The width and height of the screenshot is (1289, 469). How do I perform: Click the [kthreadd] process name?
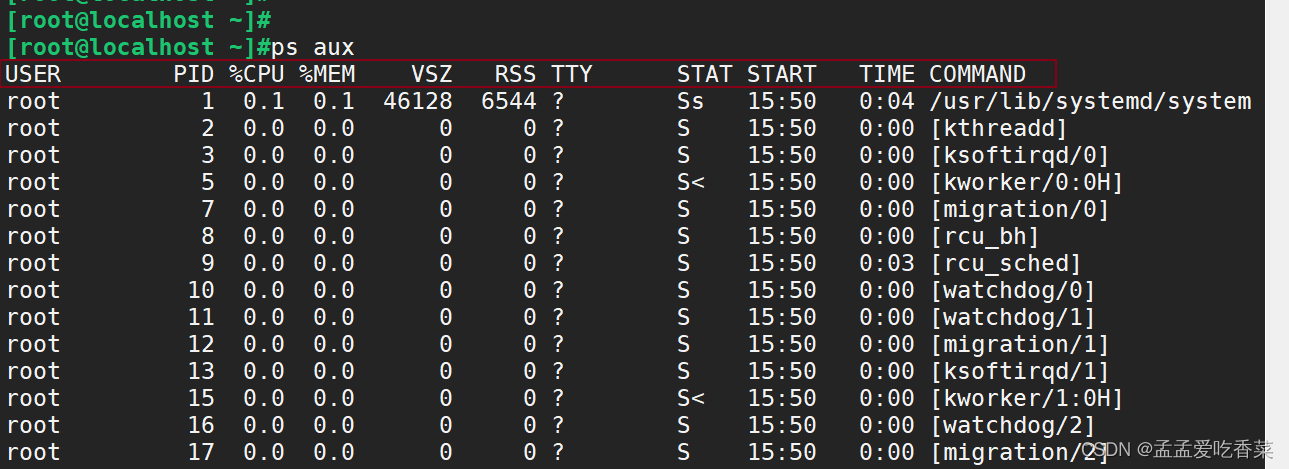coord(999,128)
